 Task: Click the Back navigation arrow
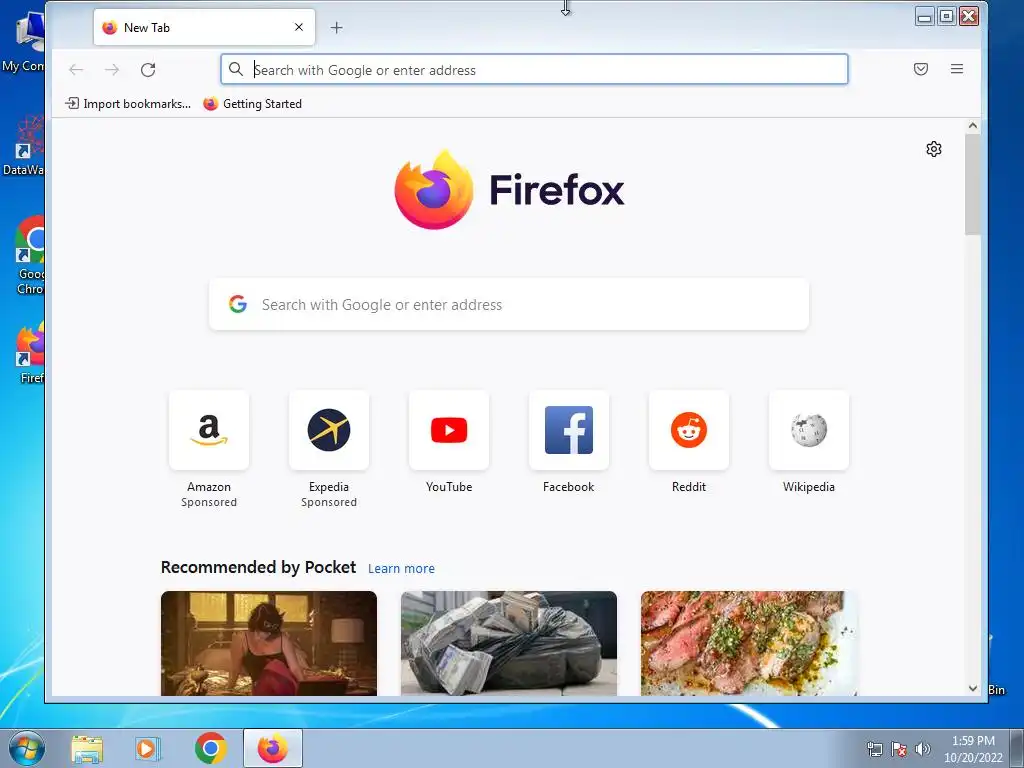click(76, 70)
